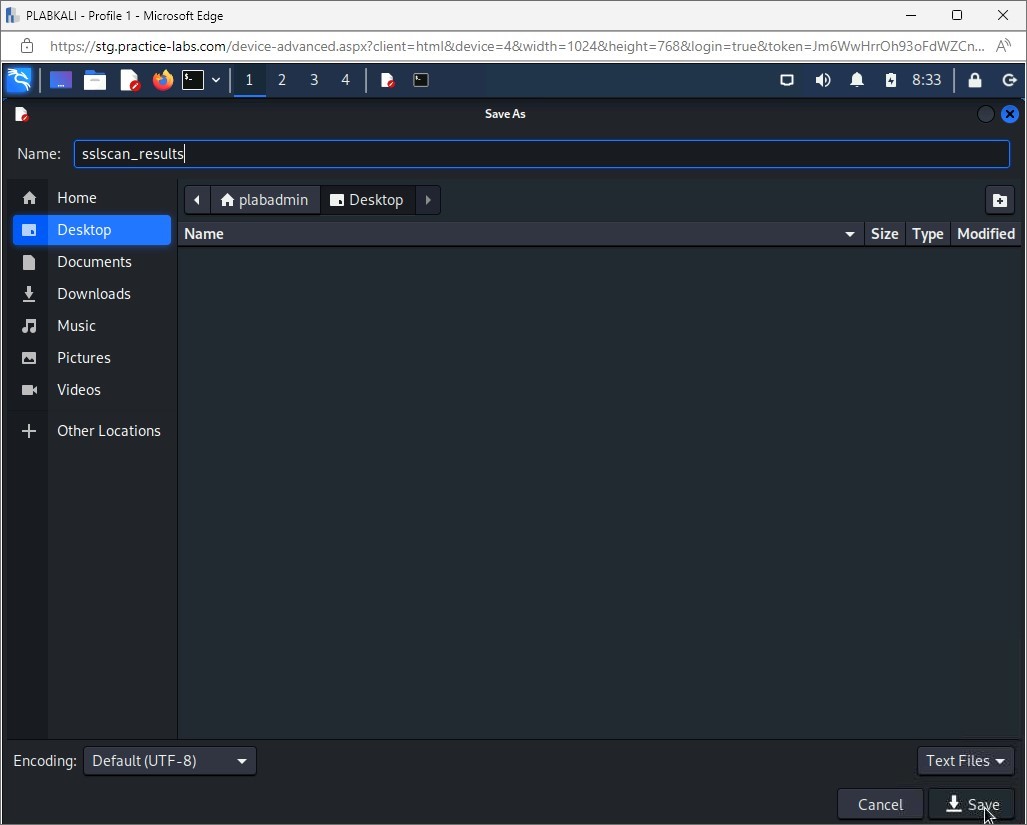Open the Kali menu dragon icon

[19, 80]
